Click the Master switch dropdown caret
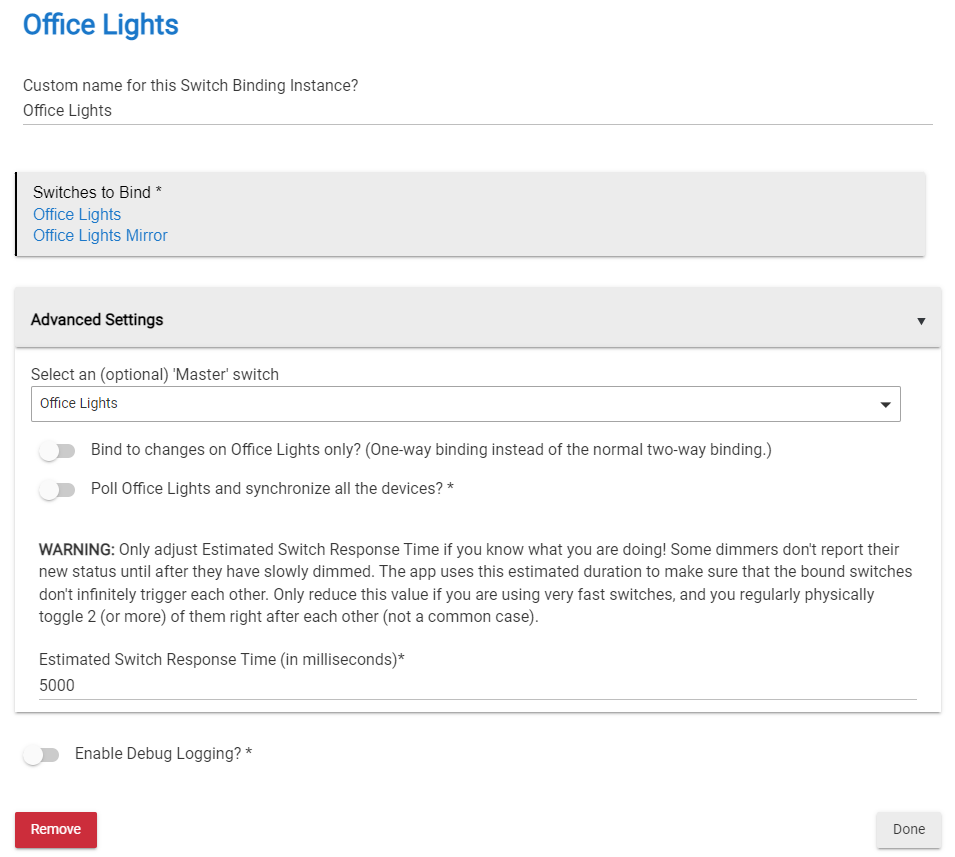 [x=885, y=404]
